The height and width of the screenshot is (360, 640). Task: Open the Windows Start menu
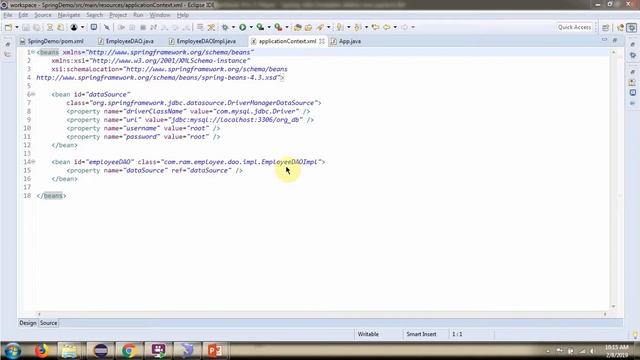tap(13, 351)
